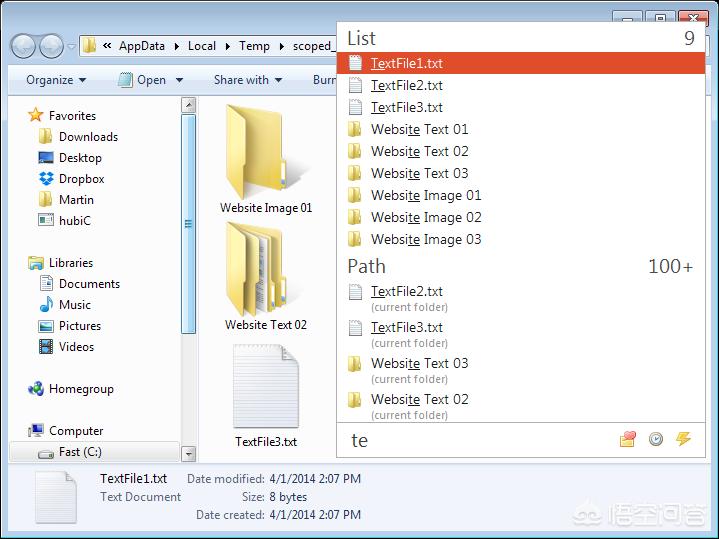The width and height of the screenshot is (719, 539).
Task: Choose Website Text 02 in List results
Action: click(x=521, y=151)
